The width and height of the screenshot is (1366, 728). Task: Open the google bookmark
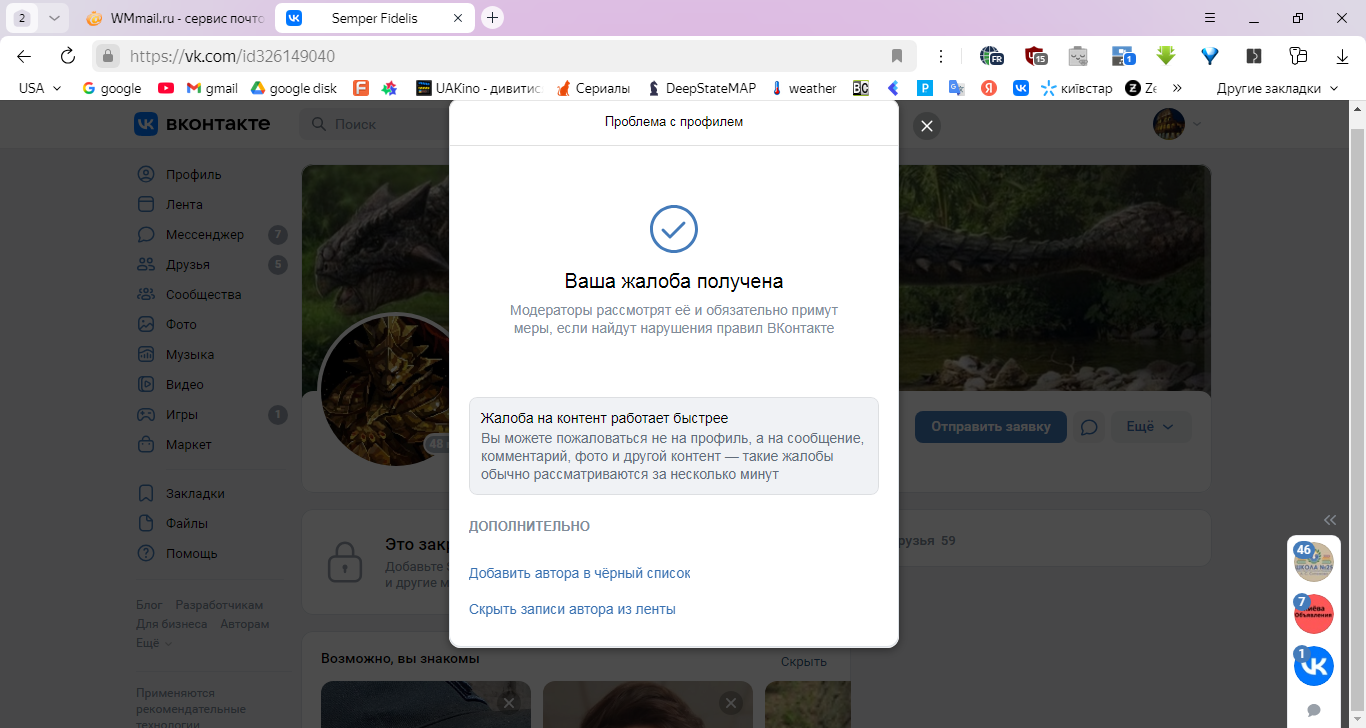pos(112,88)
